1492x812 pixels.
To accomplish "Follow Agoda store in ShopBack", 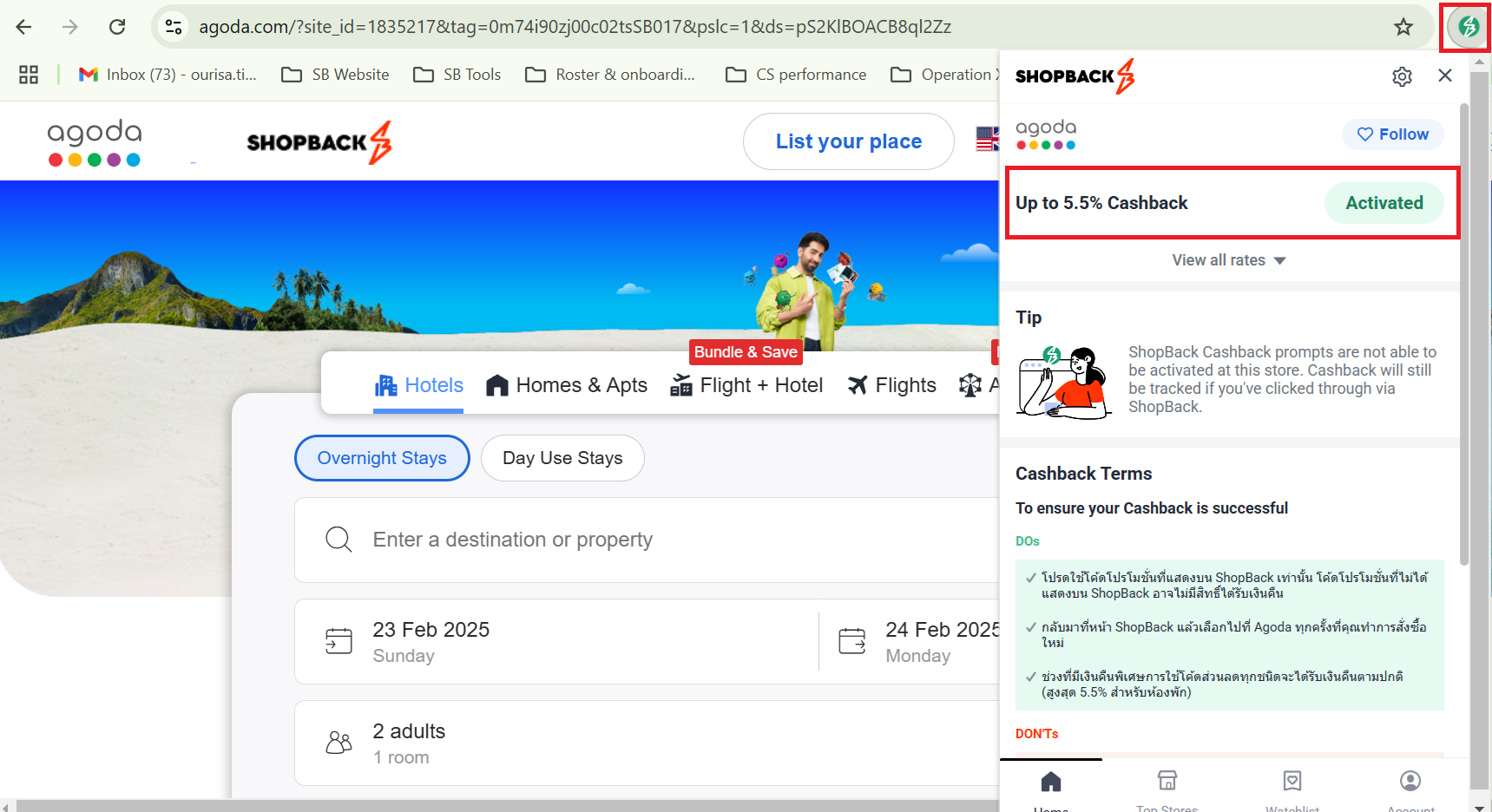I will (x=1393, y=134).
